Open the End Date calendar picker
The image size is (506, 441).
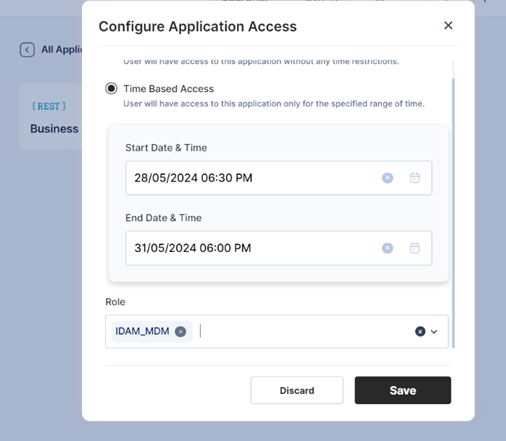415,248
